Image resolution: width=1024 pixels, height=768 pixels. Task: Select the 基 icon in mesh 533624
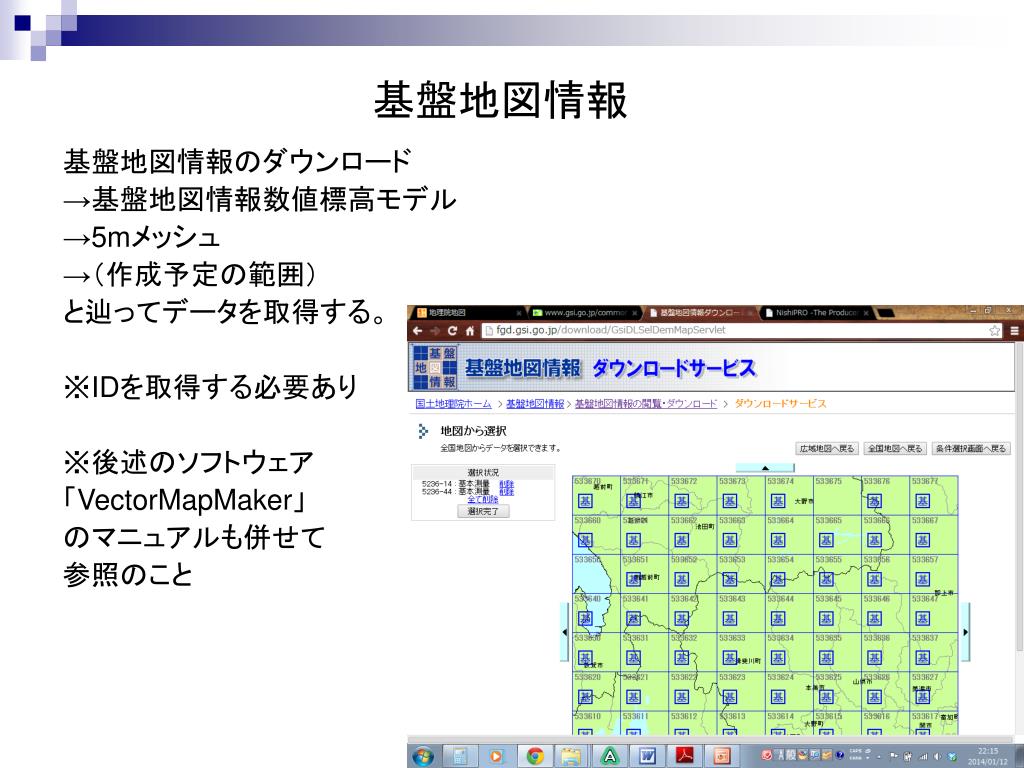(x=778, y=697)
